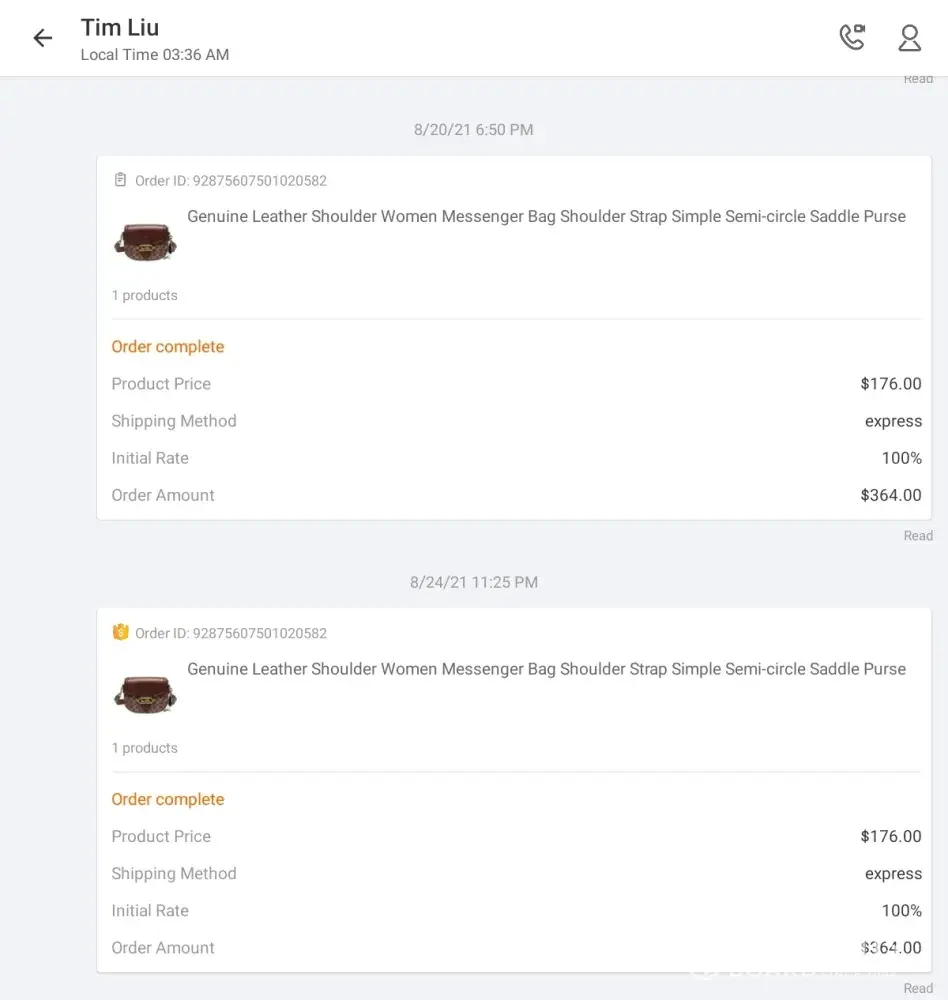Click the Local Time 03:36 AM label
The width and height of the screenshot is (948, 1000).
(x=155, y=55)
